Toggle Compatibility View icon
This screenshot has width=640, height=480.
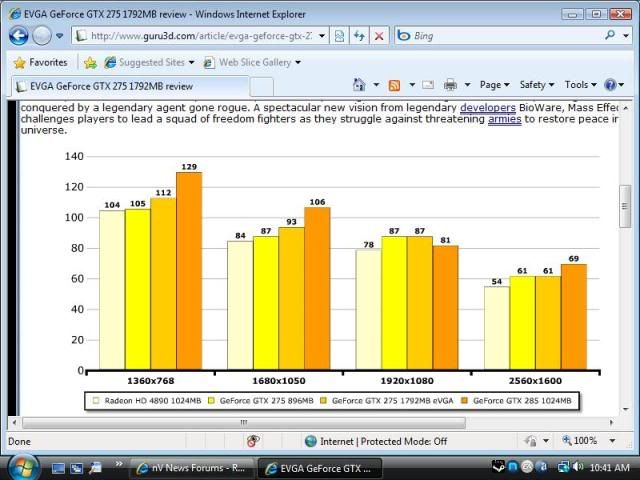pyautogui.click(x=339, y=36)
